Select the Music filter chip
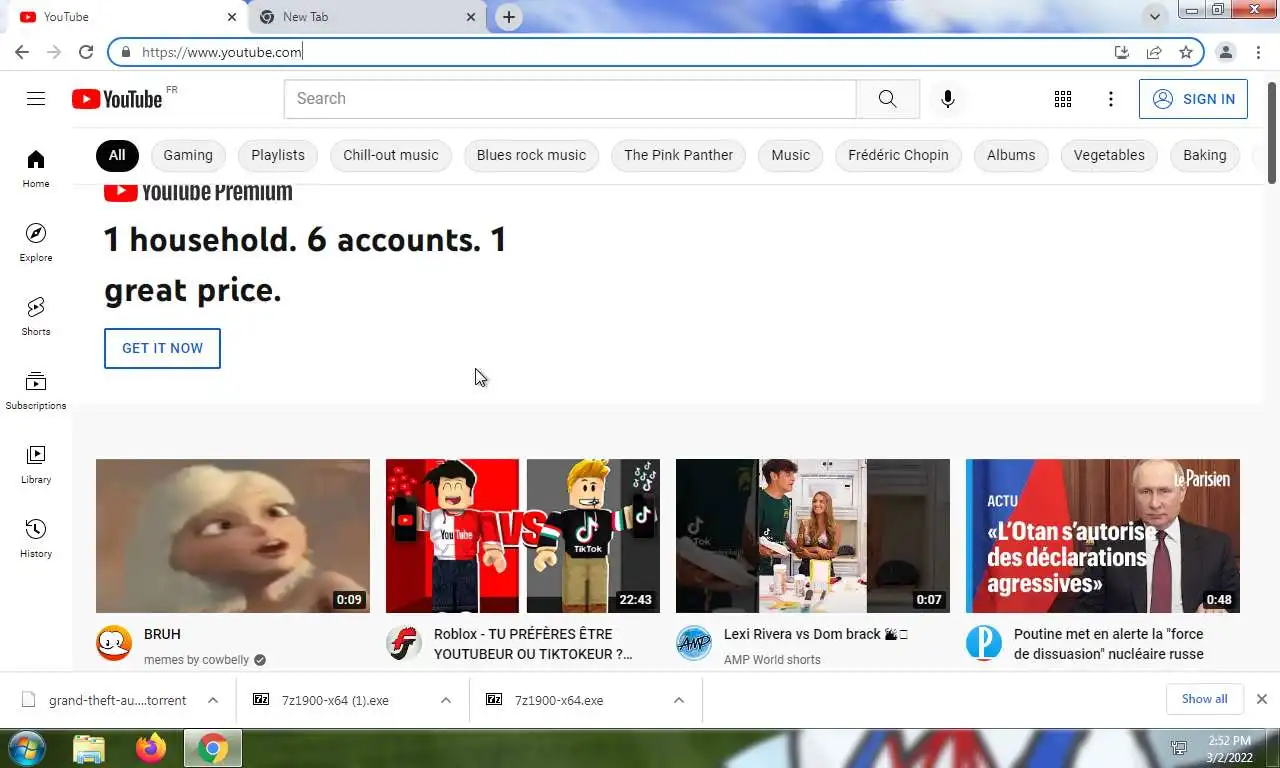Image resolution: width=1280 pixels, height=768 pixels. [791, 155]
